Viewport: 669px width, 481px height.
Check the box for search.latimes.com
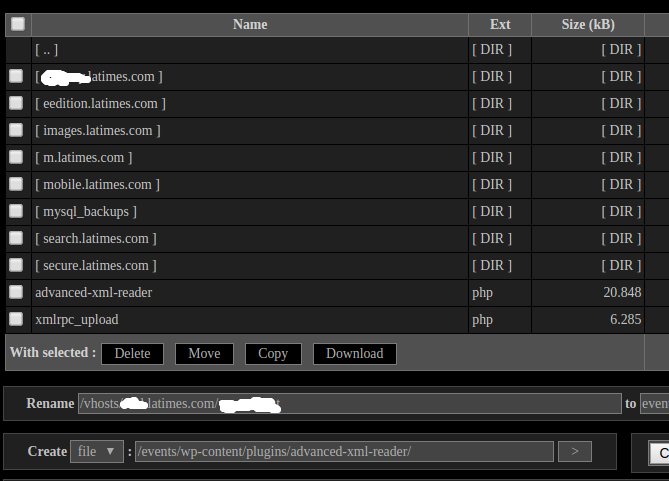(16, 238)
